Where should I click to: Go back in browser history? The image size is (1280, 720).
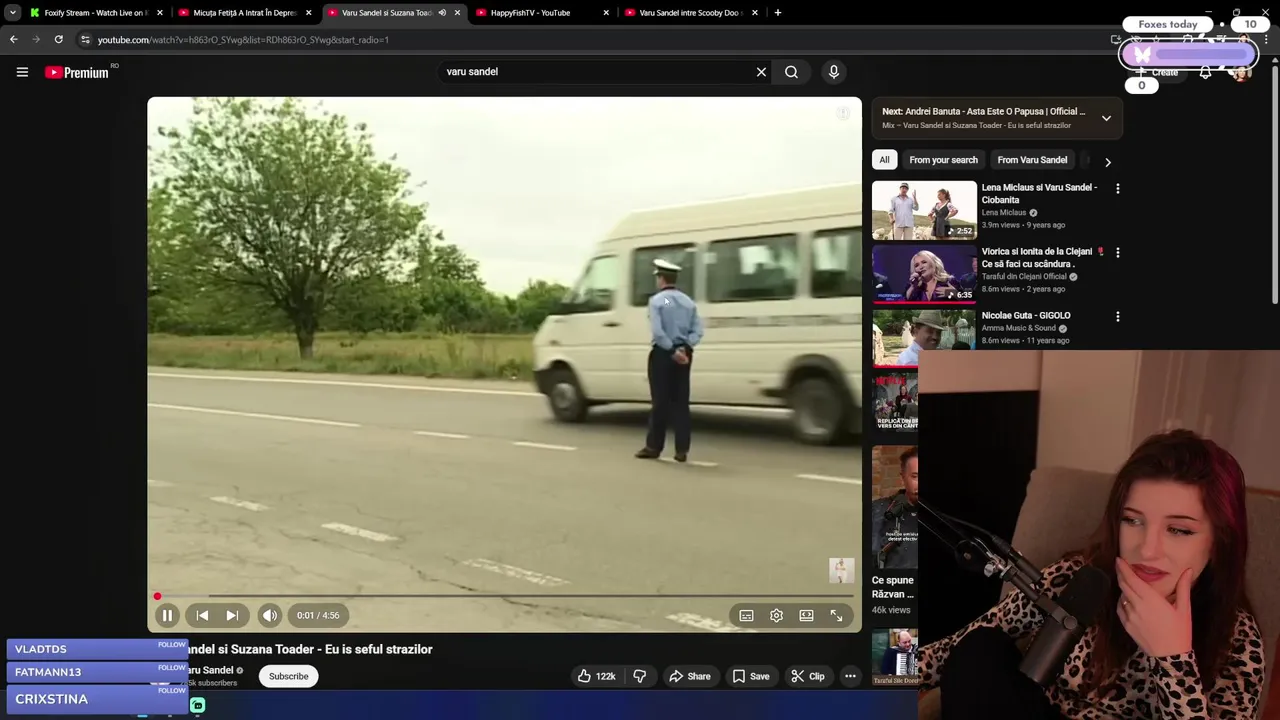(x=13, y=40)
